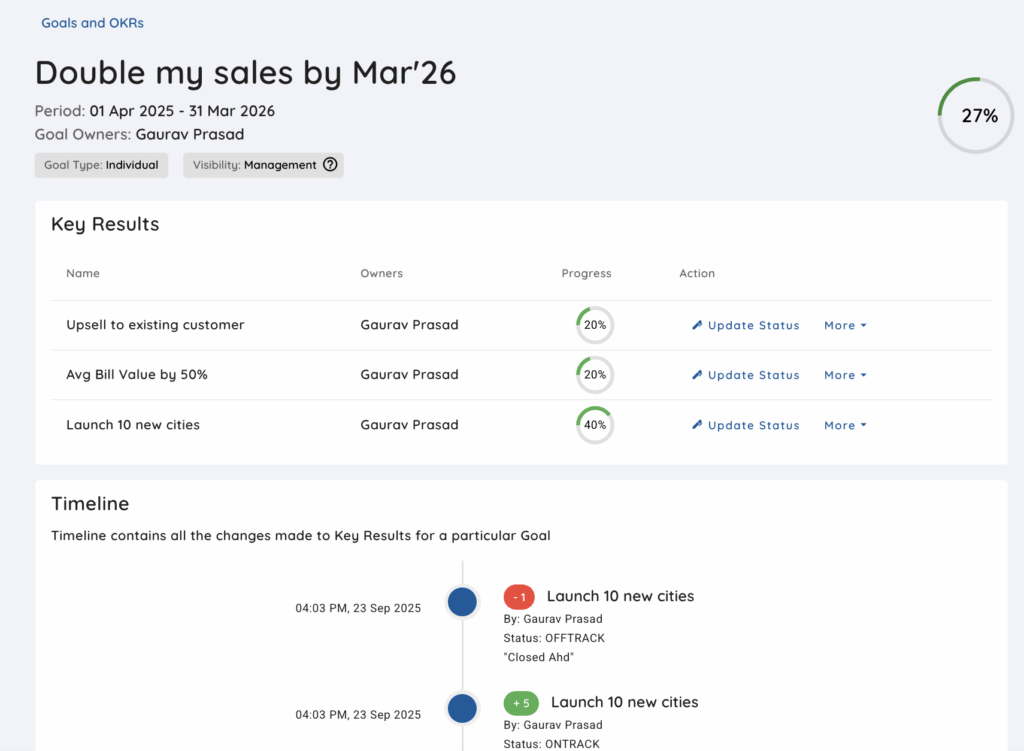
Task: Click the 20% progress ring for Upsell row
Action: tap(595, 325)
